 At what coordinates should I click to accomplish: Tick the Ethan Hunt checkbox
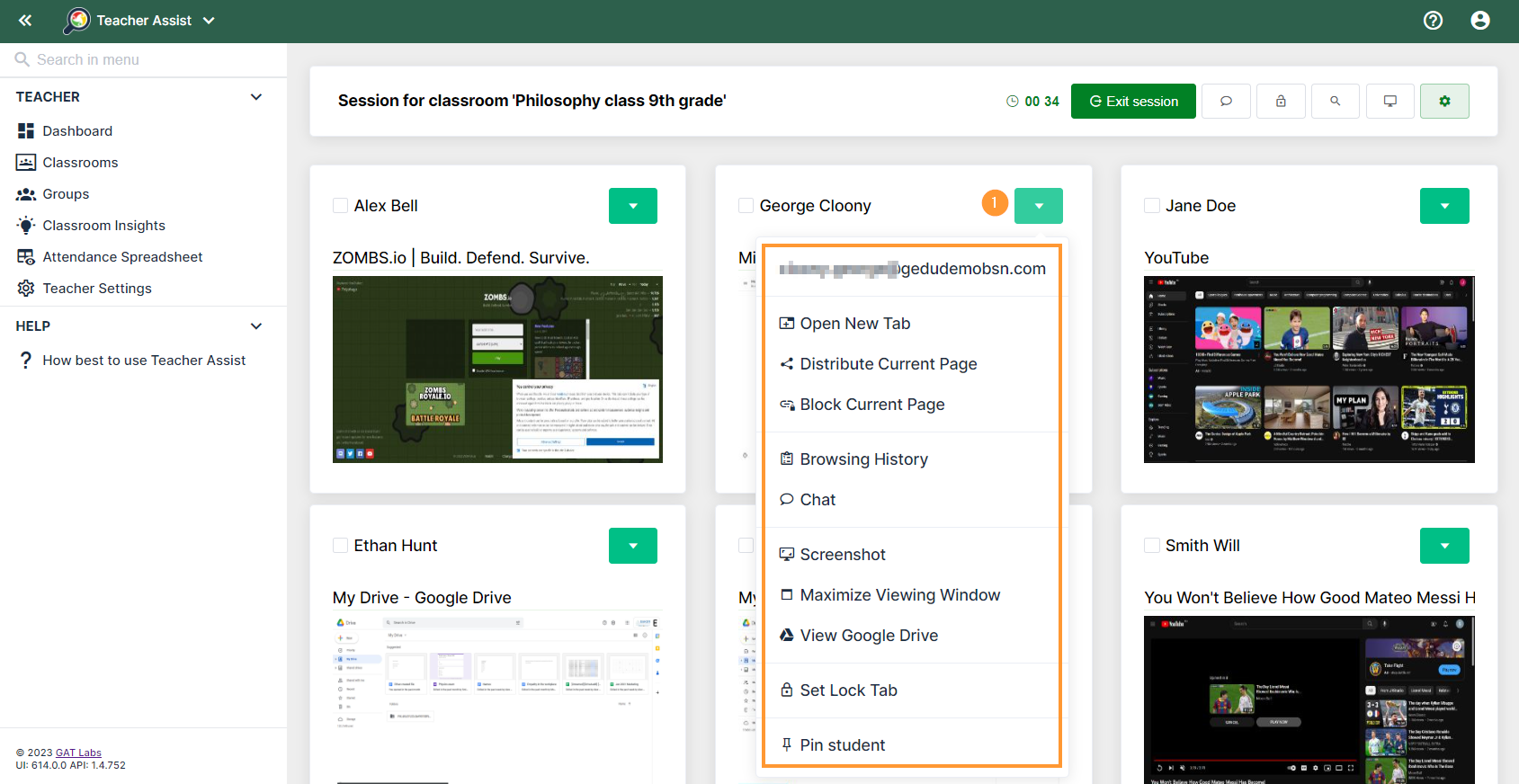click(x=341, y=546)
